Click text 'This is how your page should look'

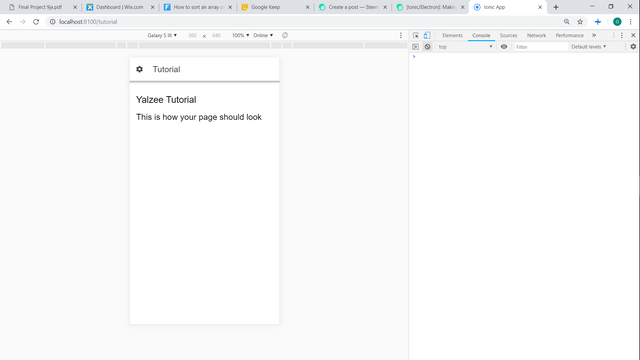pyautogui.click(x=199, y=117)
